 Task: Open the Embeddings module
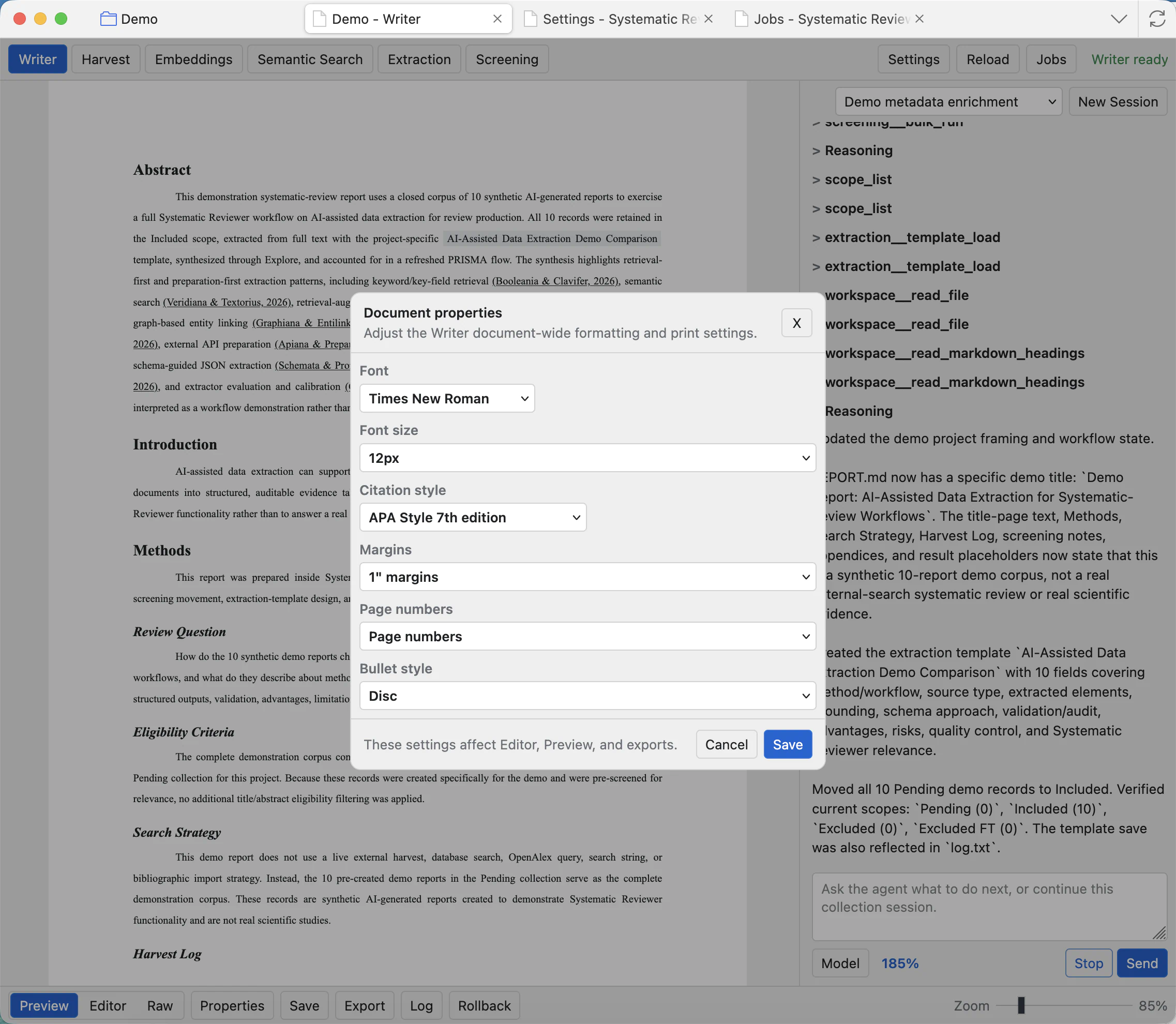[x=194, y=59]
